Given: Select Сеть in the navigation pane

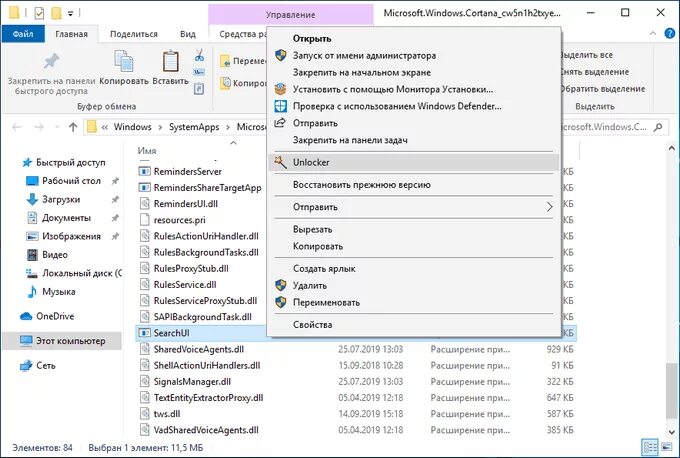Looking at the screenshot, I should [46, 366].
